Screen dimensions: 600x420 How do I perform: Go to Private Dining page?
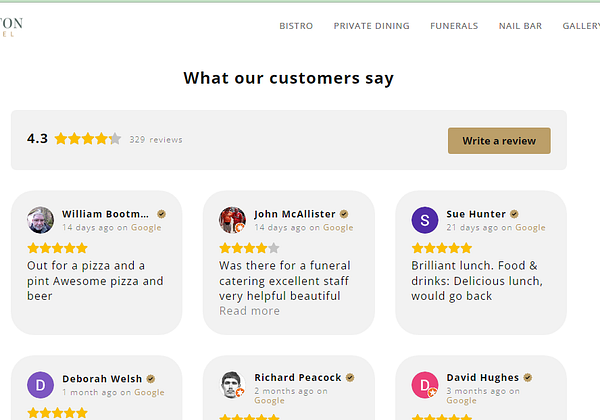371,26
